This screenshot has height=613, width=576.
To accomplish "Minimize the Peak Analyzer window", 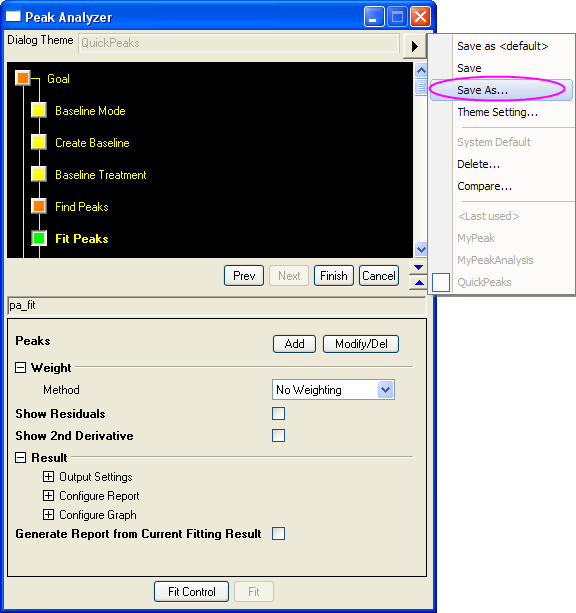I will [x=374, y=17].
